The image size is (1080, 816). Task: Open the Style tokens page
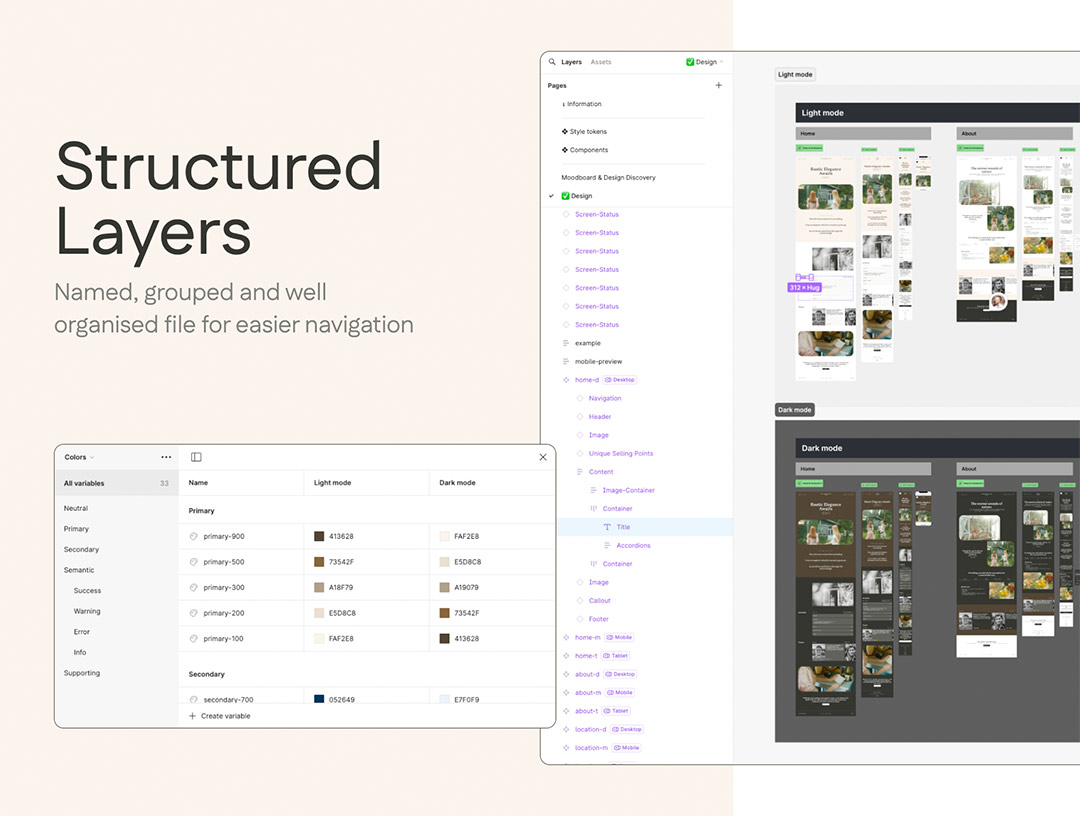point(588,132)
